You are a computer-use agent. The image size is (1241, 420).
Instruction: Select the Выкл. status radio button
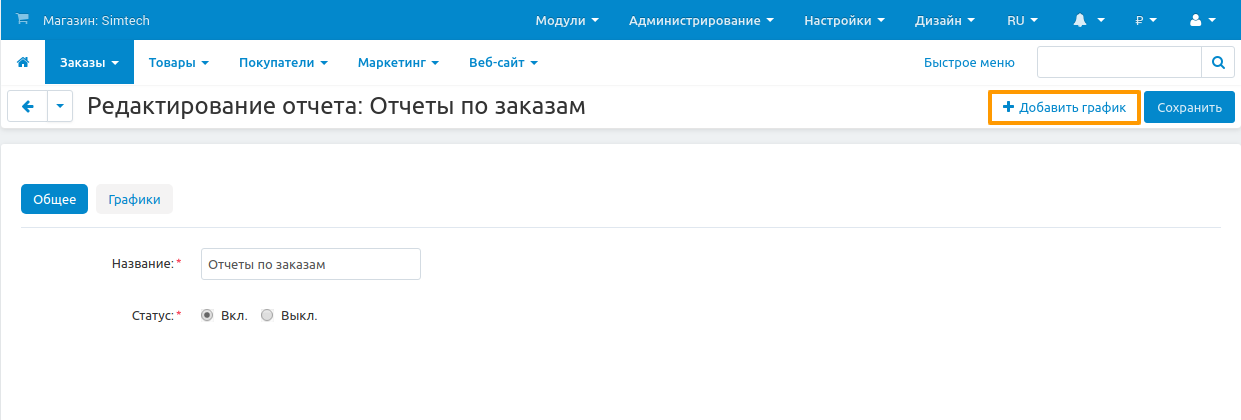[267, 315]
